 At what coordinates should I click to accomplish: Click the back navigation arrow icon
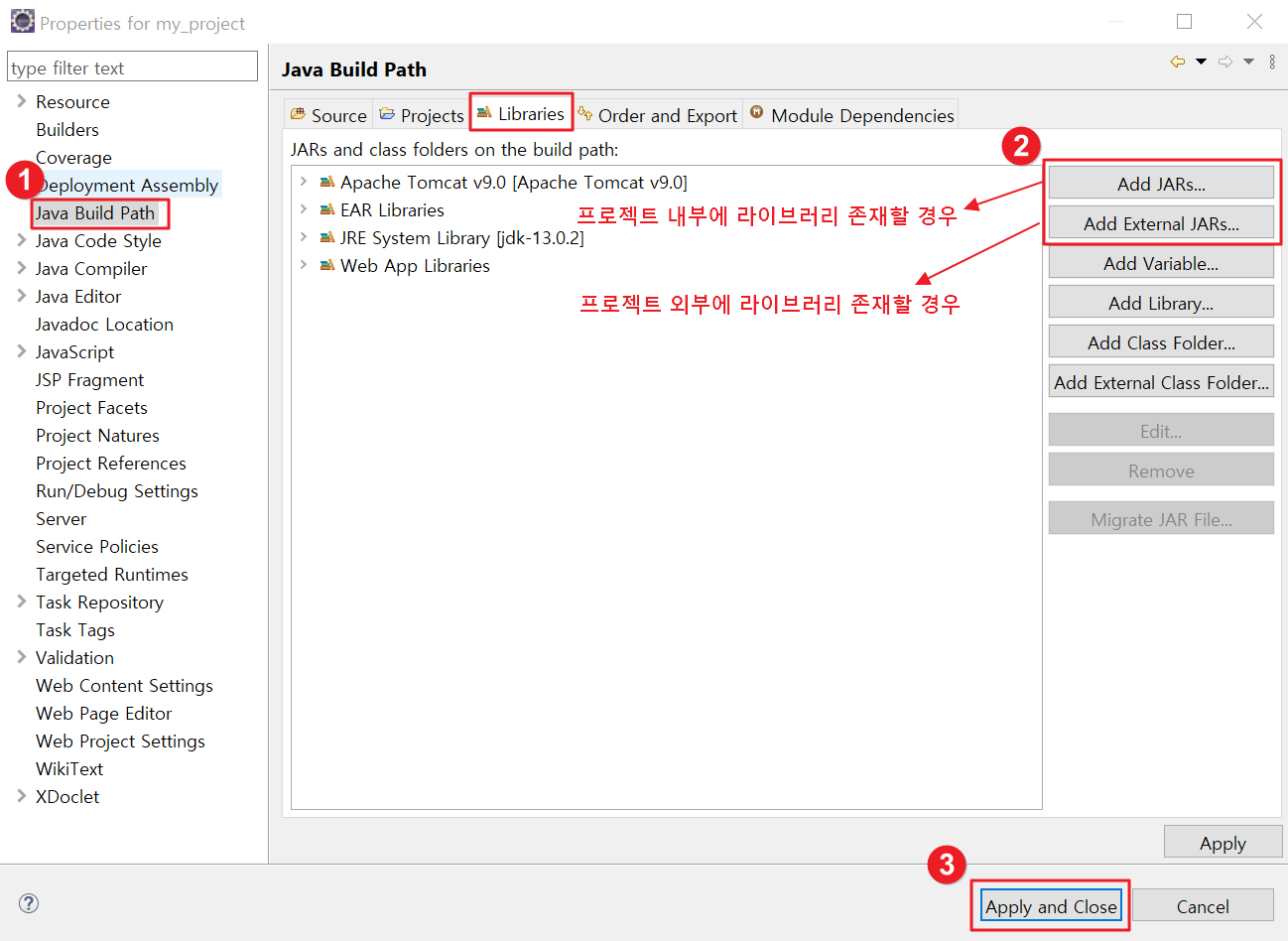[1178, 62]
